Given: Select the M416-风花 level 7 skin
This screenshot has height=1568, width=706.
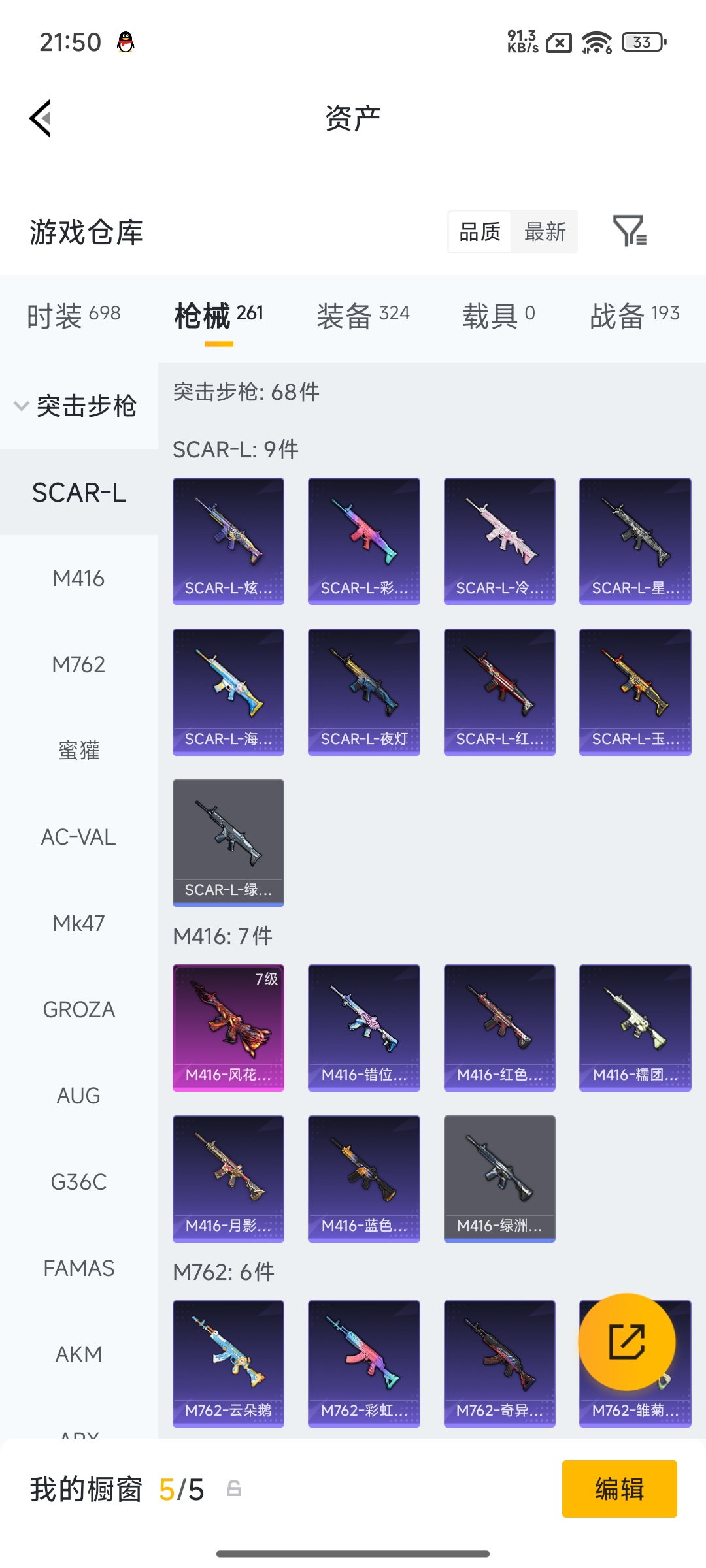Looking at the screenshot, I should pos(228,1028).
